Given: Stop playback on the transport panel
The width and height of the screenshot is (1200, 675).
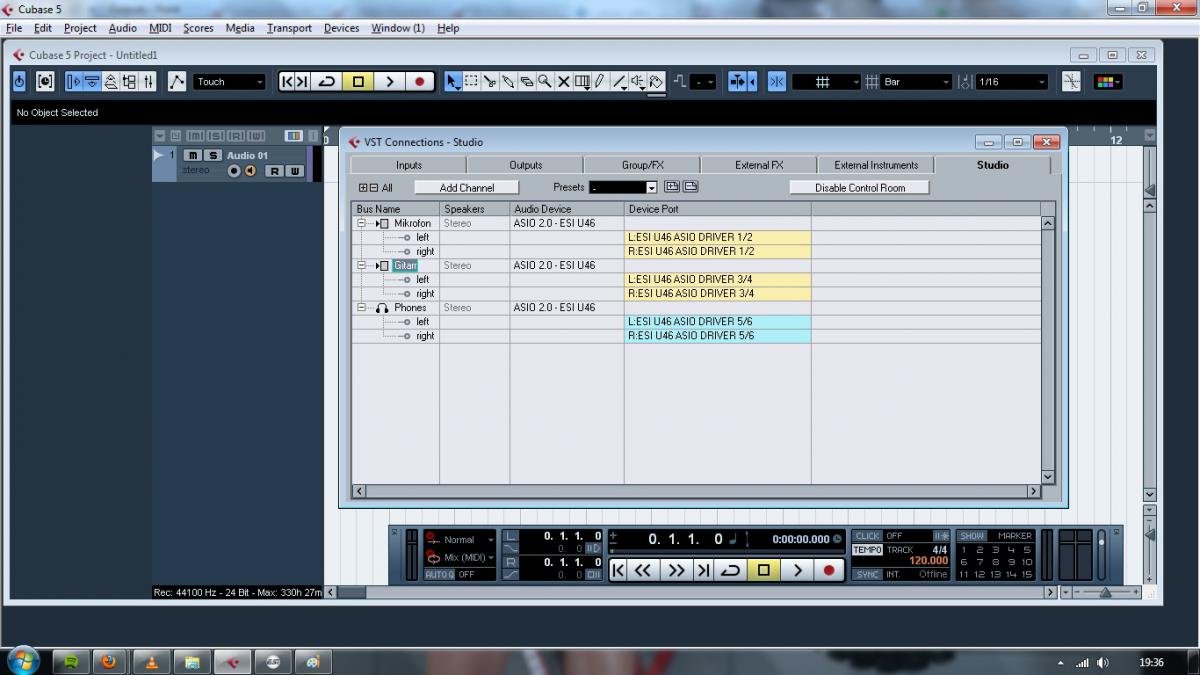Looking at the screenshot, I should [765, 570].
